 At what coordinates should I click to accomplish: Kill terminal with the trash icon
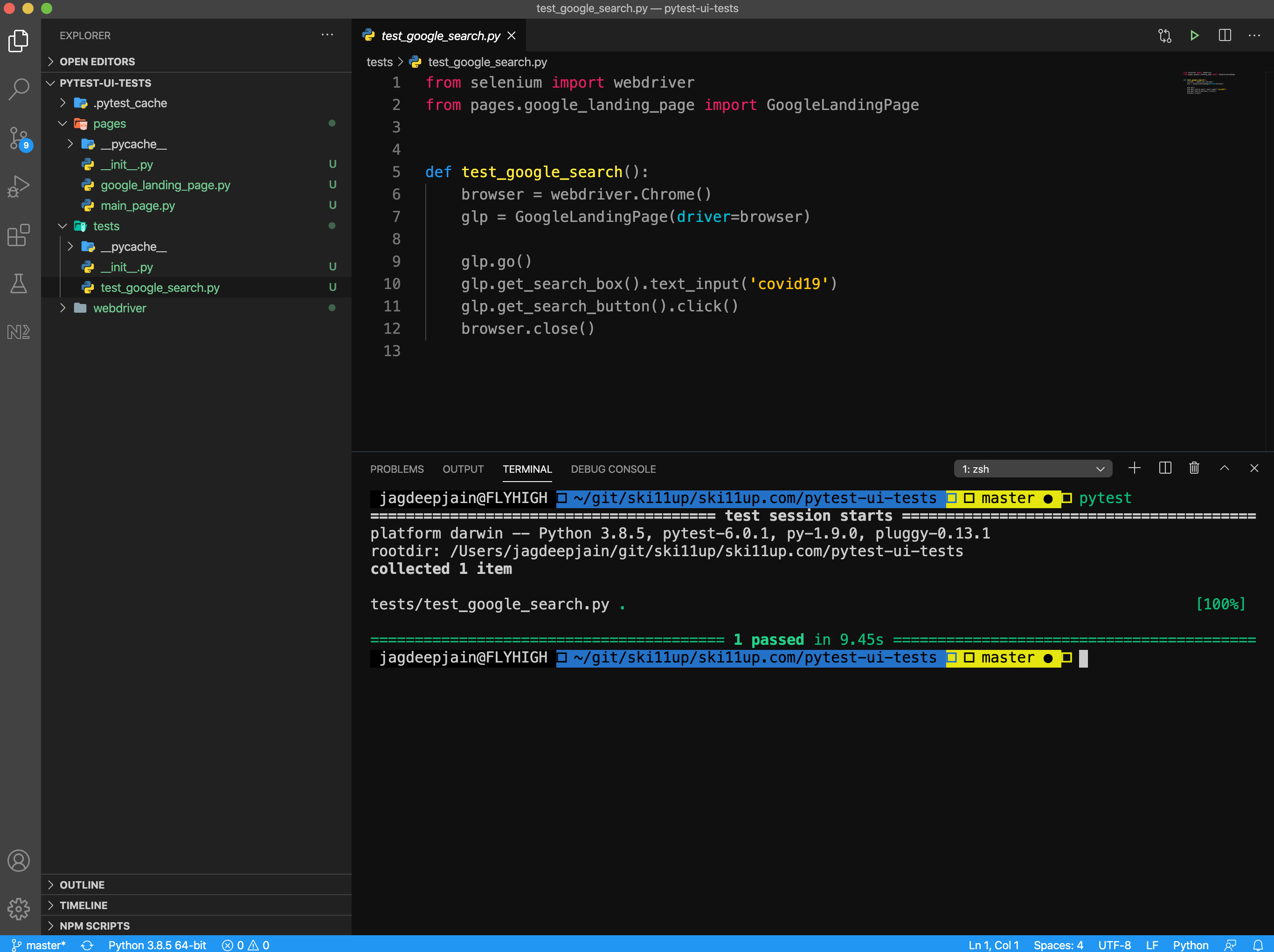pyautogui.click(x=1194, y=468)
